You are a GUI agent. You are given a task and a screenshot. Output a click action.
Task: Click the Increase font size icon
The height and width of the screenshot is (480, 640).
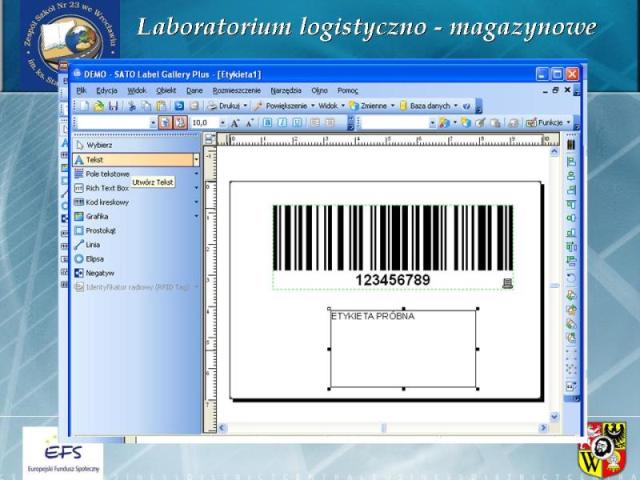pos(235,122)
